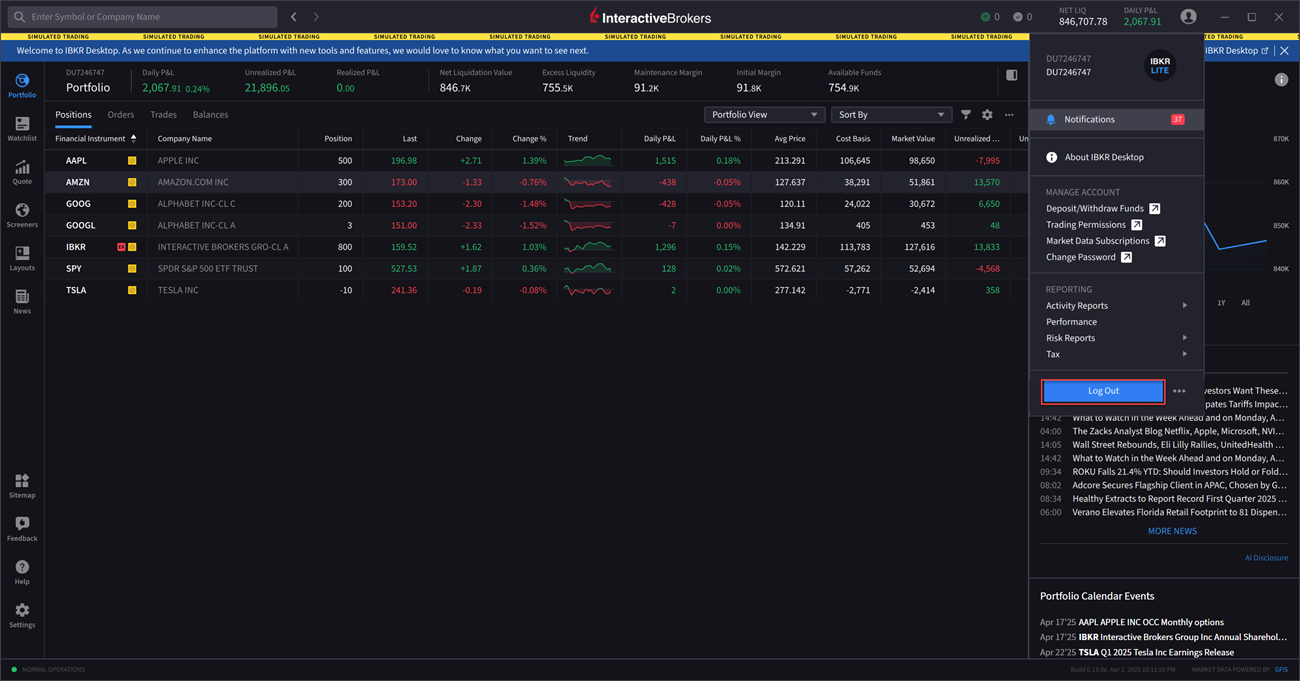The width and height of the screenshot is (1300, 681).
Task: Click the Trading Permissions external link icon
Action: pyautogui.click(x=1137, y=225)
